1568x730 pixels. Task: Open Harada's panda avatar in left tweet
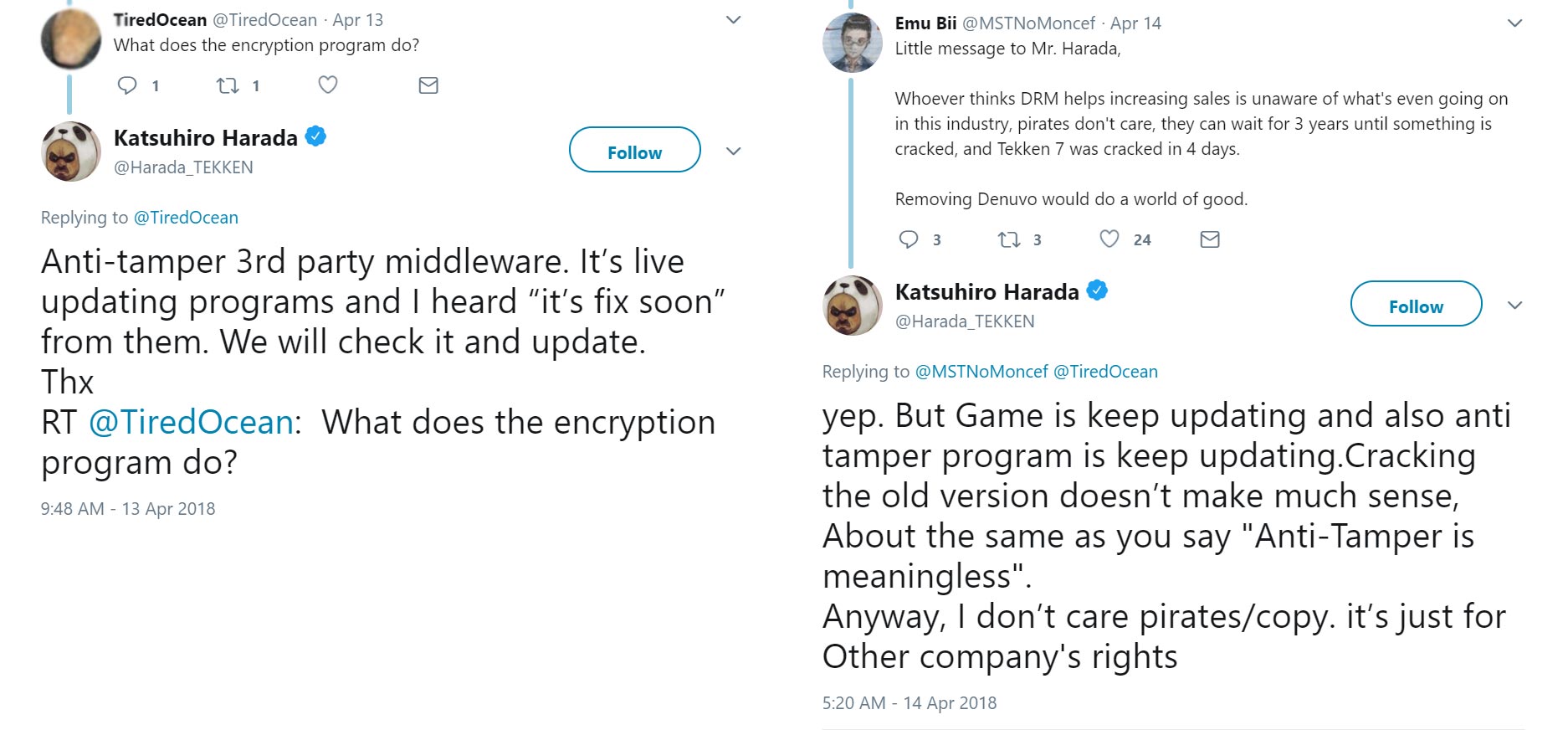[71, 152]
